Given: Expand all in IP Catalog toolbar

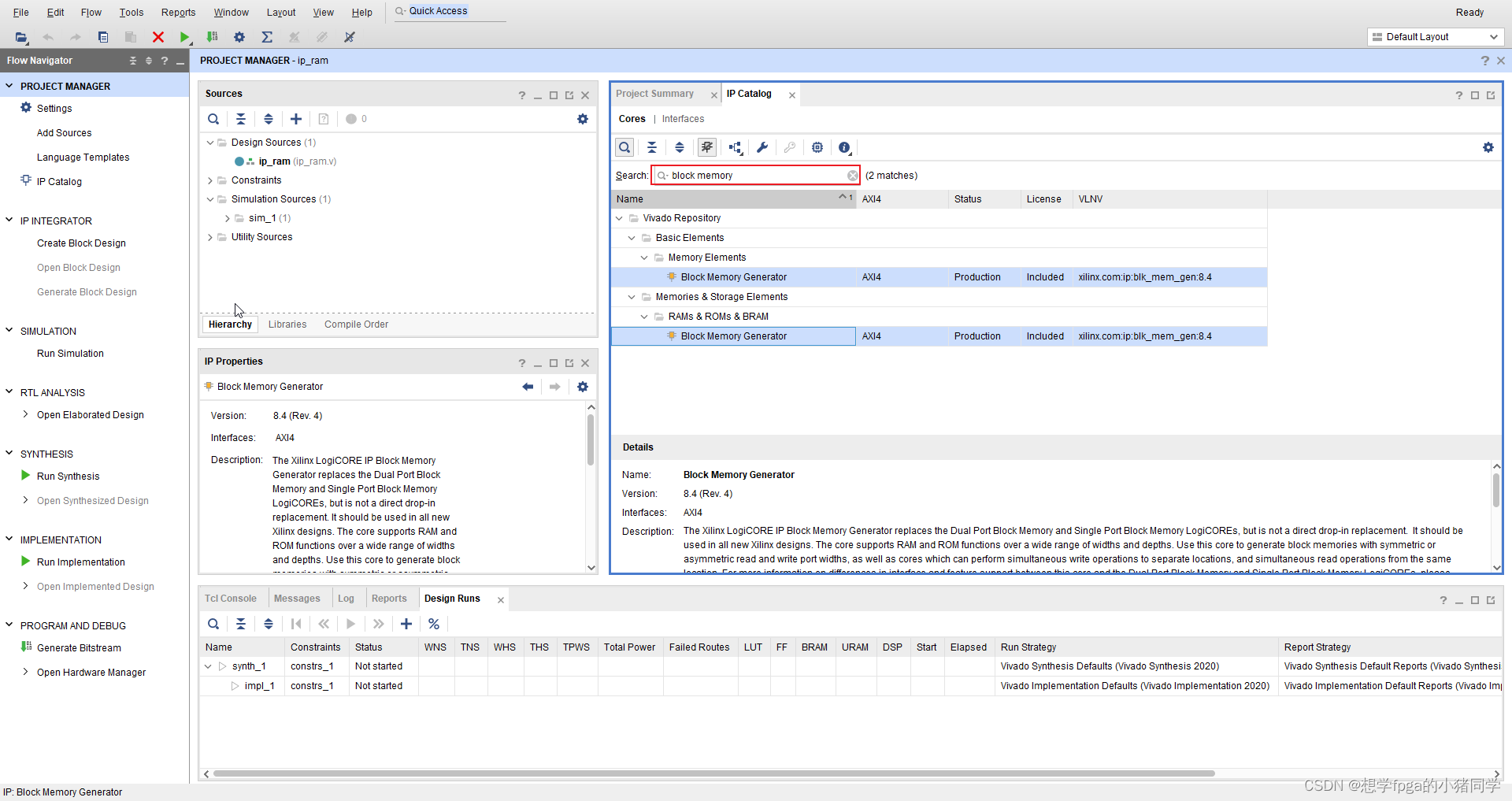Looking at the screenshot, I should (x=680, y=147).
